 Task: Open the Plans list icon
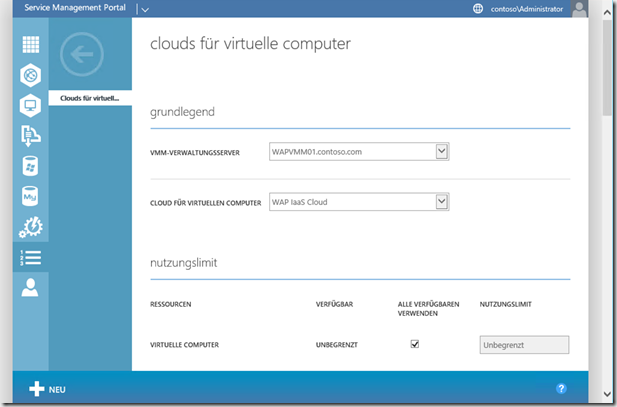[x=30, y=257]
